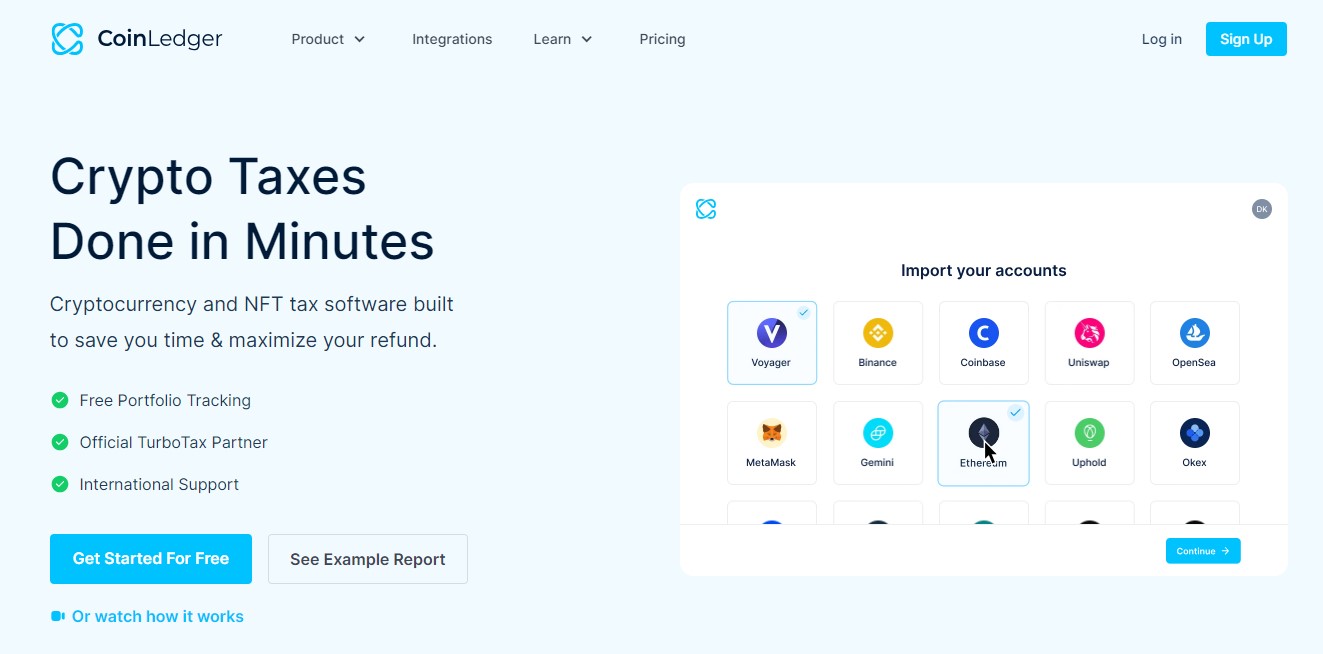This screenshot has height=654, width=1323.
Task: Click the CoinLedger brand name text
Action: tap(160, 39)
